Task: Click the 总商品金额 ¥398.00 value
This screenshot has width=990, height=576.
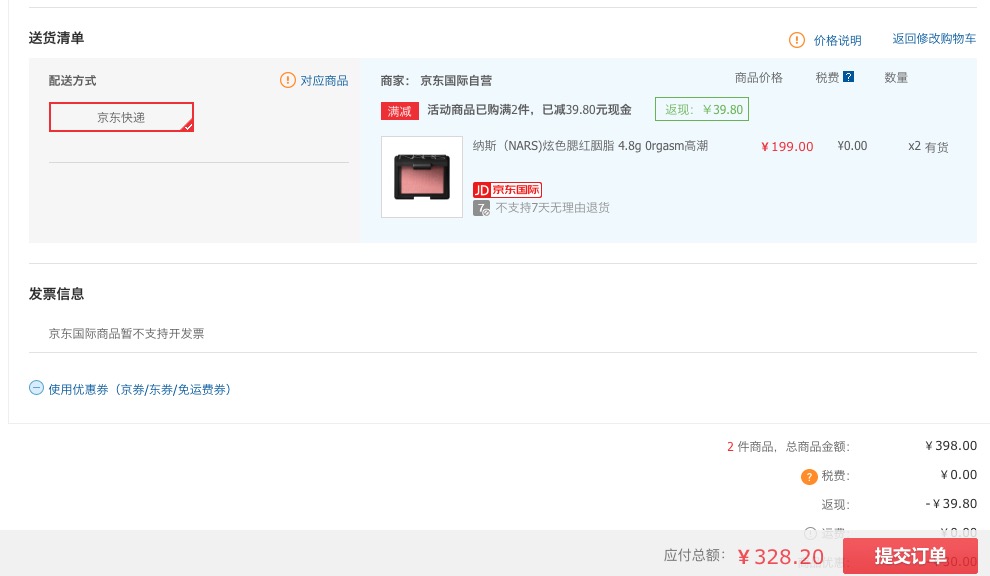Action: tap(951, 446)
